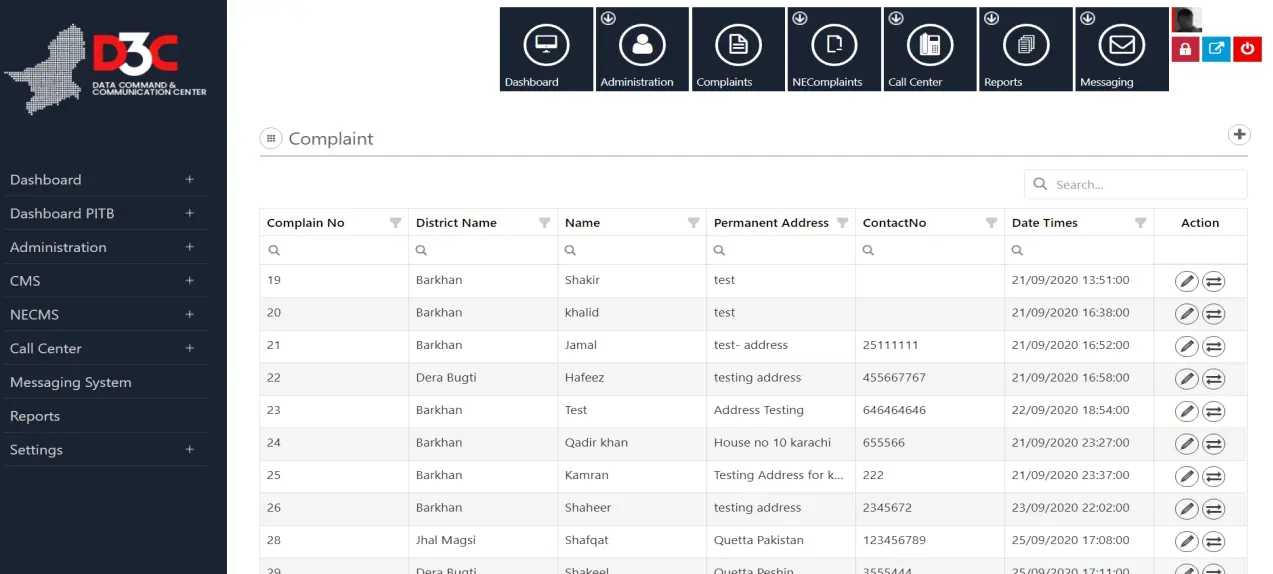Click the add complaint plus icon
The width and height of the screenshot is (1273, 574).
[1238, 134]
